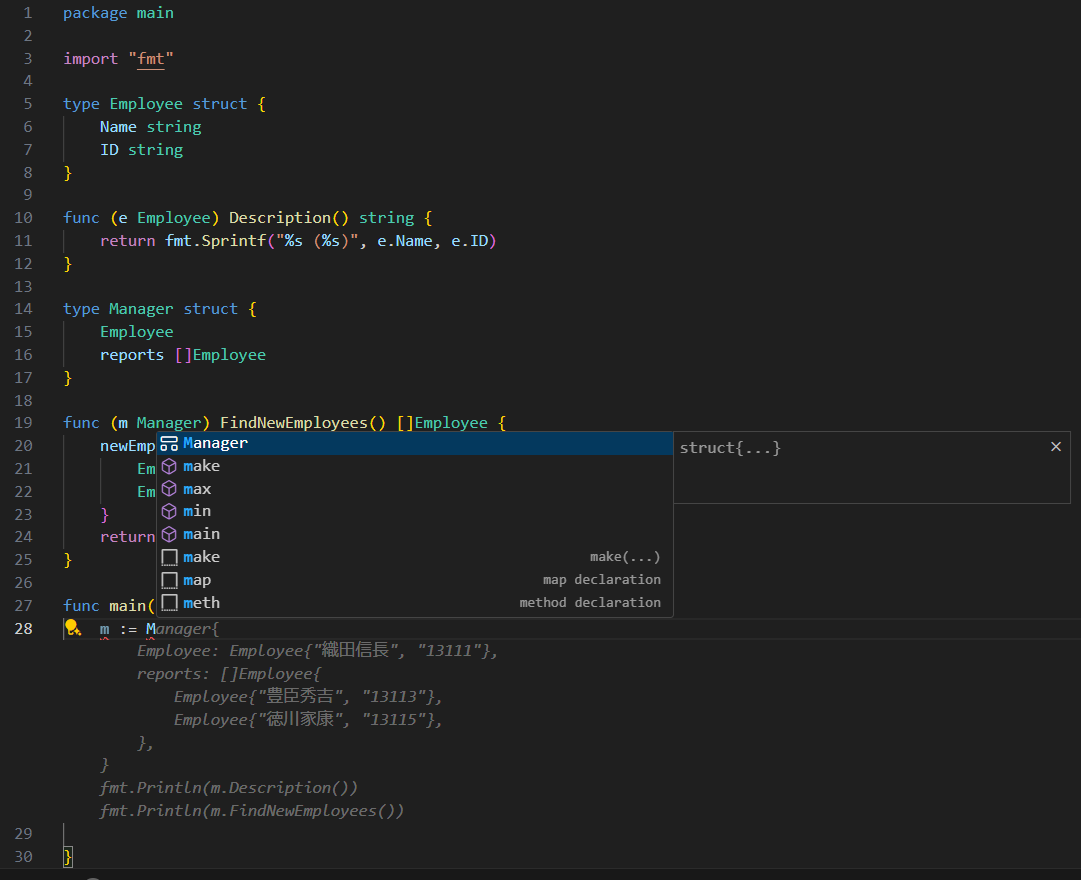Click Sprintf in the return statement
The image size is (1081, 880).
[x=235, y=241]
